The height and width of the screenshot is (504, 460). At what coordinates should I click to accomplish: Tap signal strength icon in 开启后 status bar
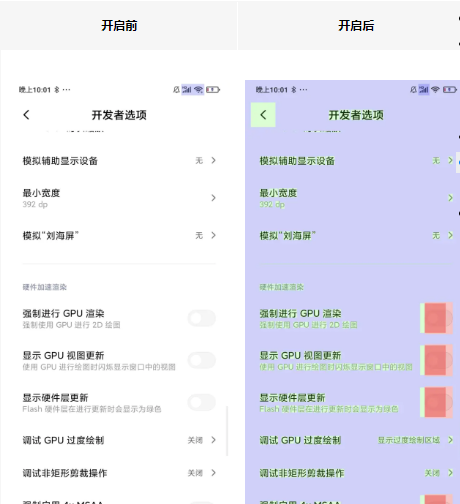(x=424, y=89)
